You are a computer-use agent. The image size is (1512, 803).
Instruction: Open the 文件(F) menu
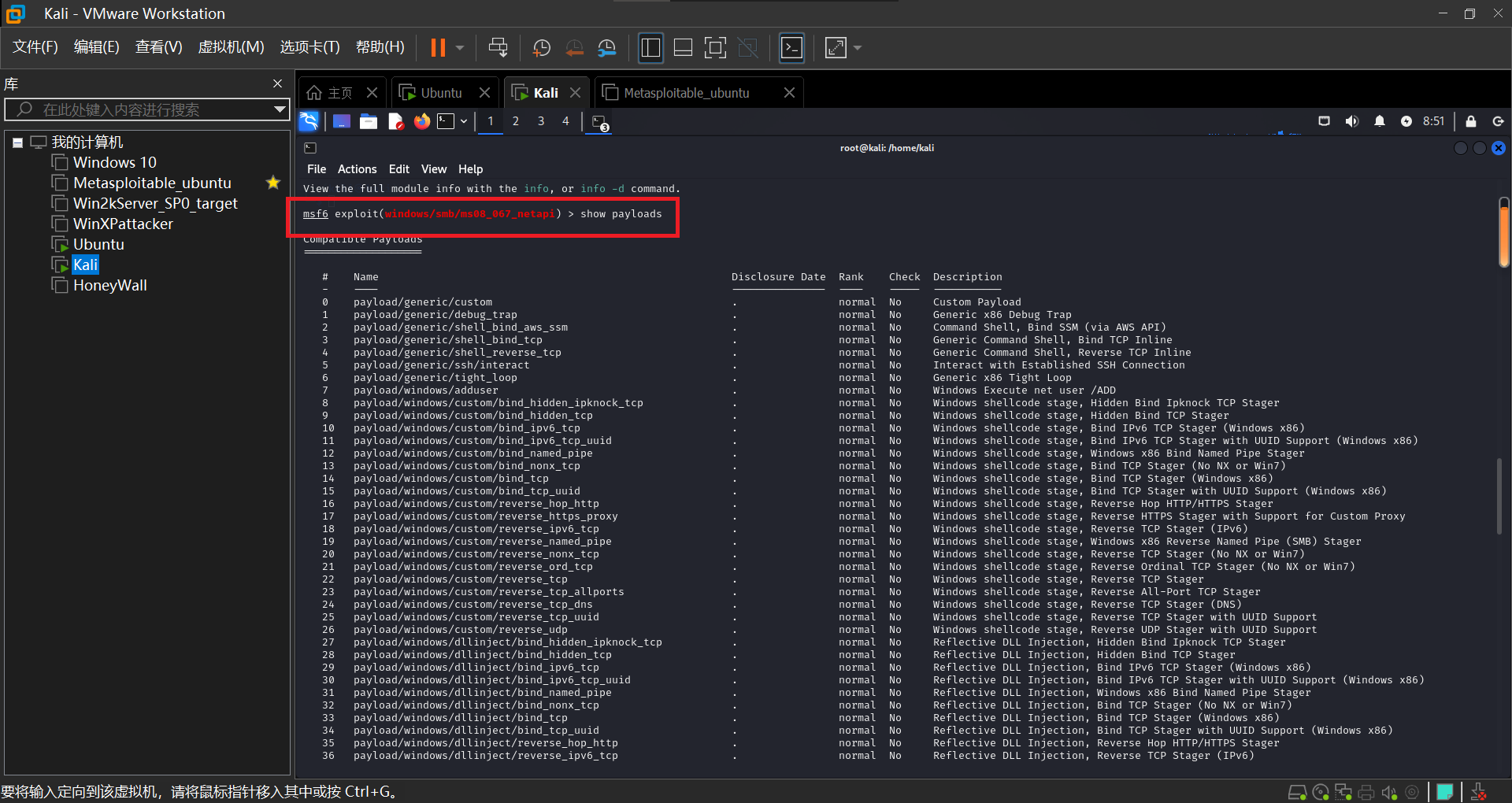click(35, 47)
